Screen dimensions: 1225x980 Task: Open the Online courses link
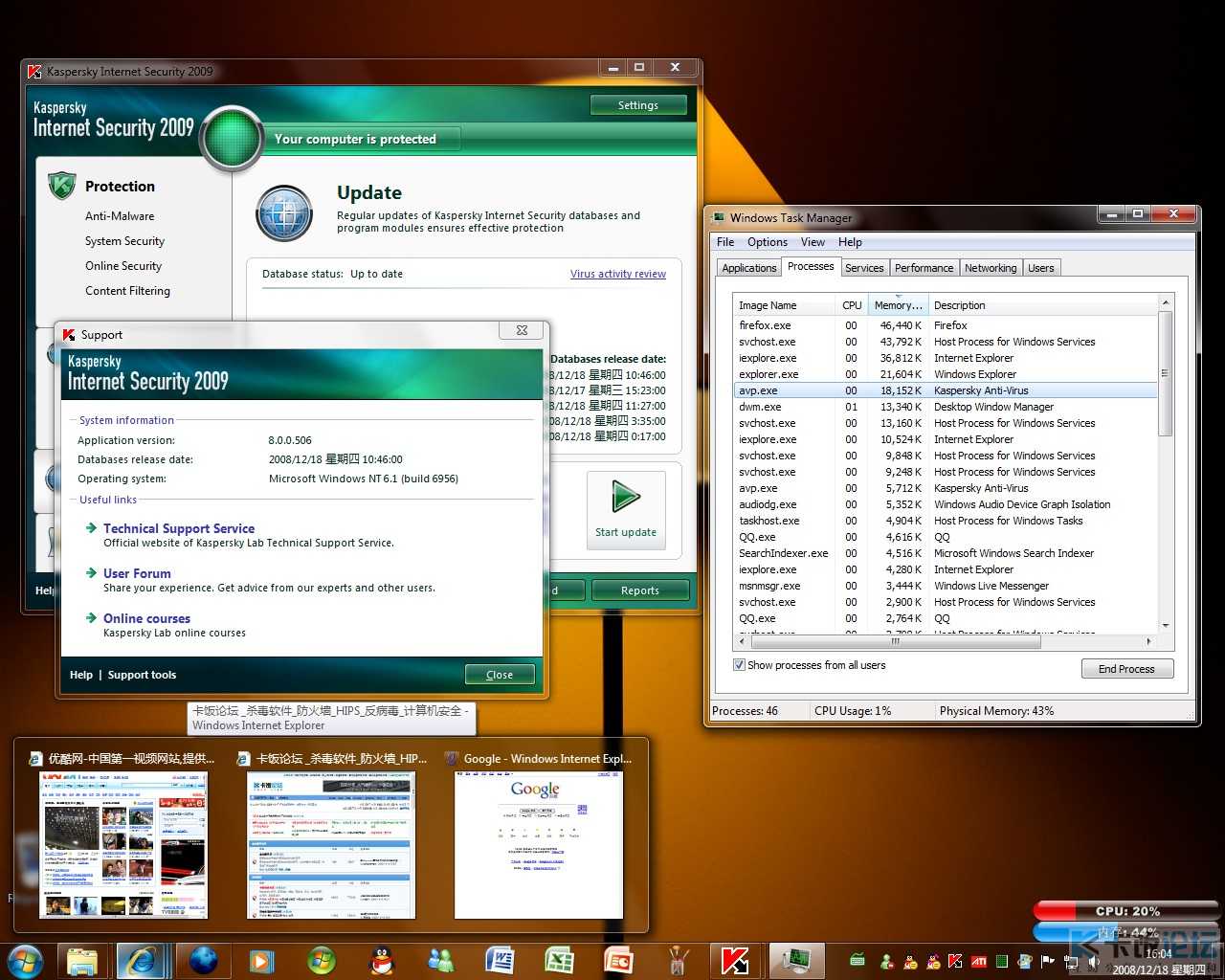pyautogui.click(x=146, y=618)
